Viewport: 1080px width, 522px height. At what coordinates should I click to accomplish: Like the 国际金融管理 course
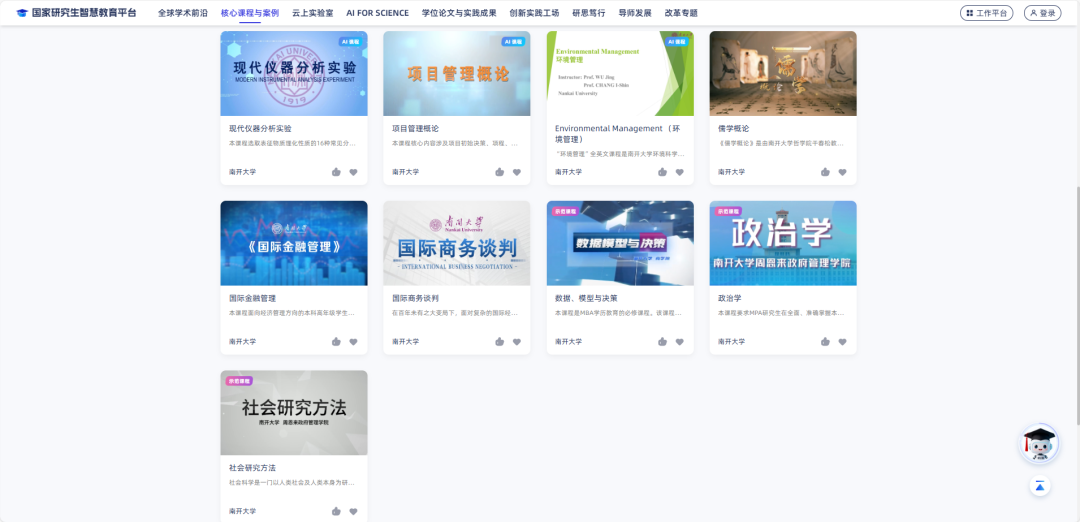(336, 342)
